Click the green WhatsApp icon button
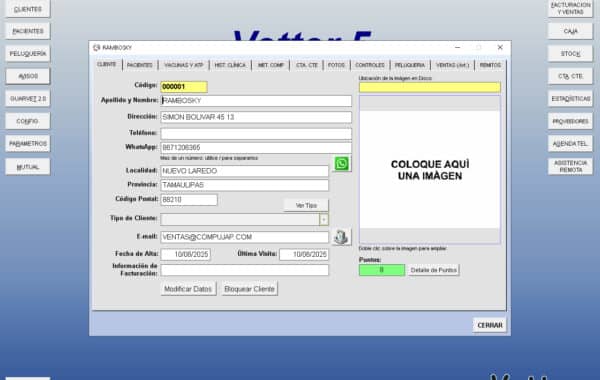600x380 pixels. (342, 164)
